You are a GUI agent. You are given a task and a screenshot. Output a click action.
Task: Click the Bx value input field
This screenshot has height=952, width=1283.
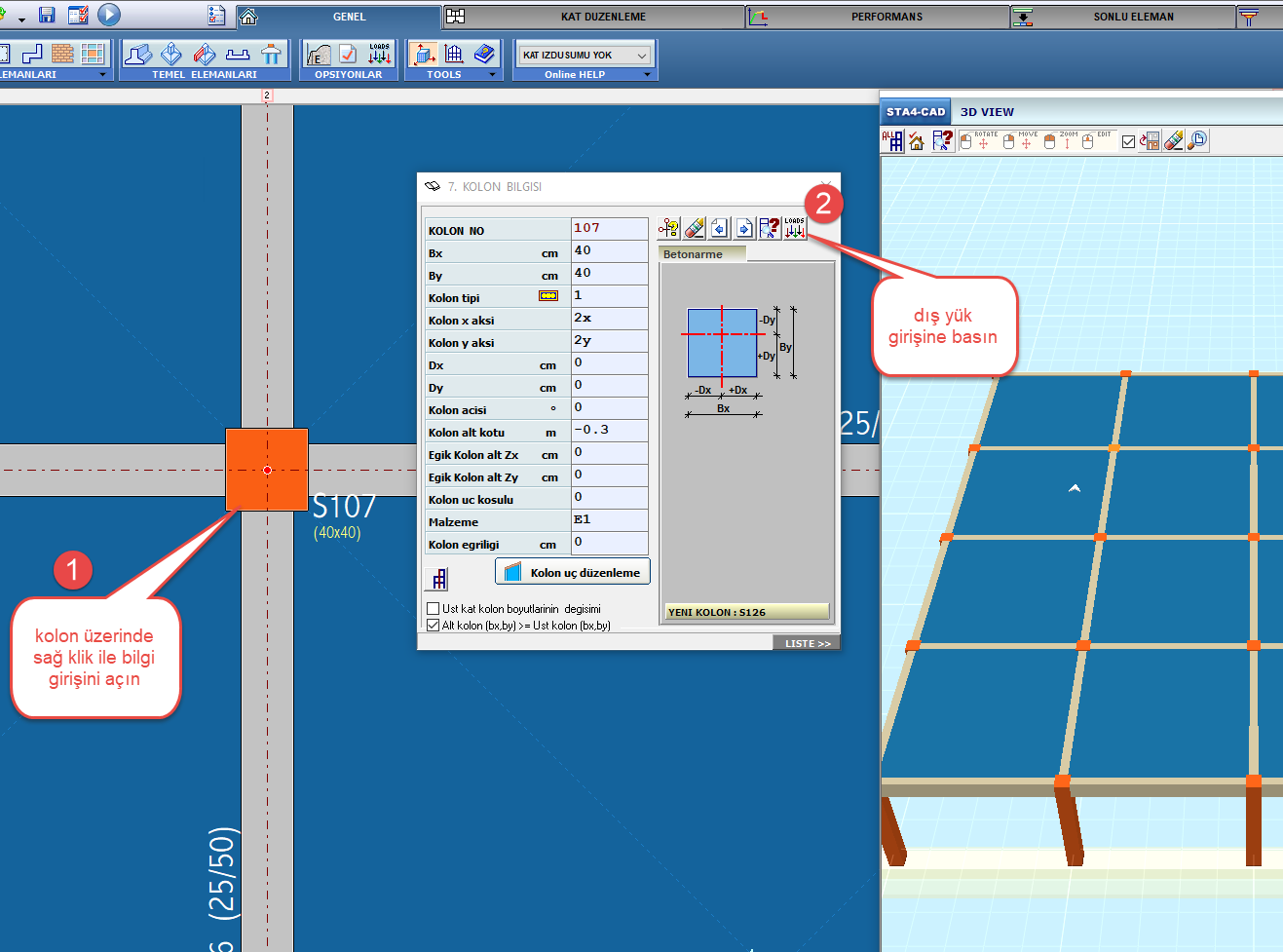(x=609, y=251)
